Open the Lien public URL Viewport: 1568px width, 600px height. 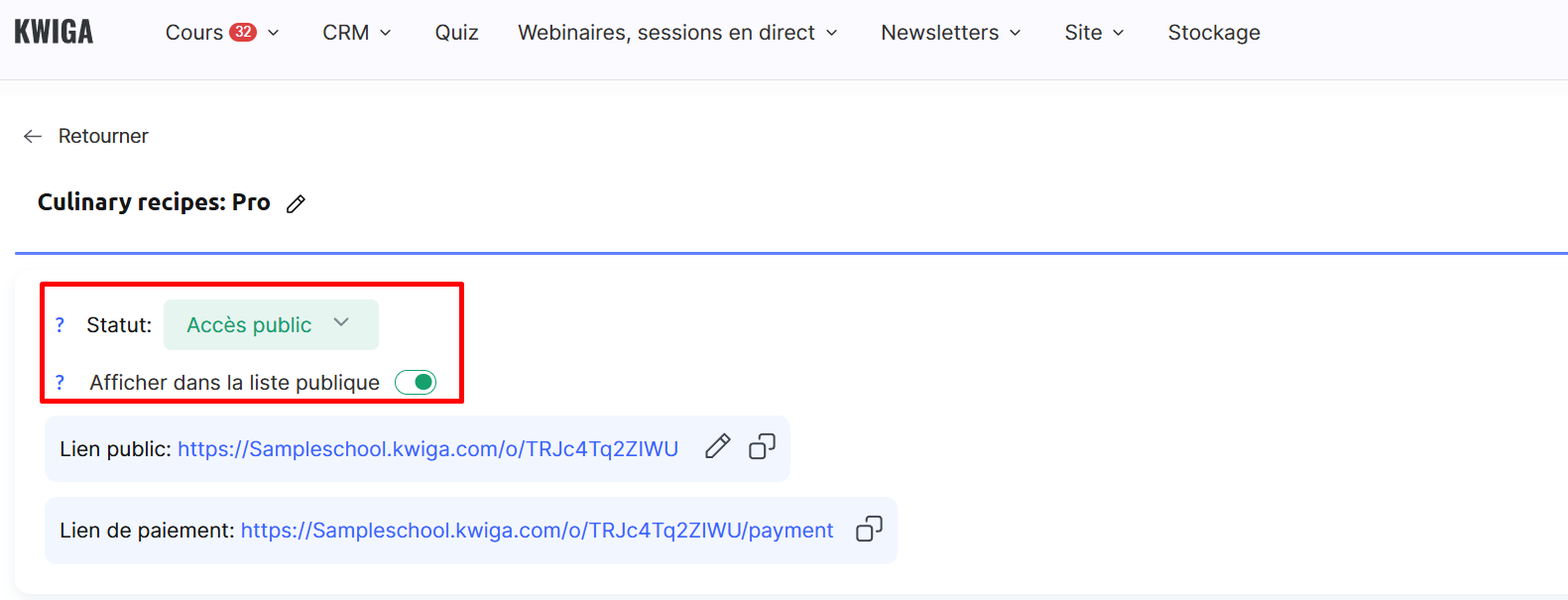tap(427, 449)
